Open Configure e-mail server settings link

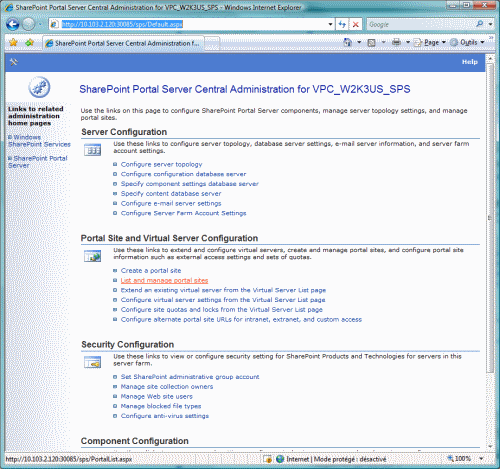(x=171, y=203)
